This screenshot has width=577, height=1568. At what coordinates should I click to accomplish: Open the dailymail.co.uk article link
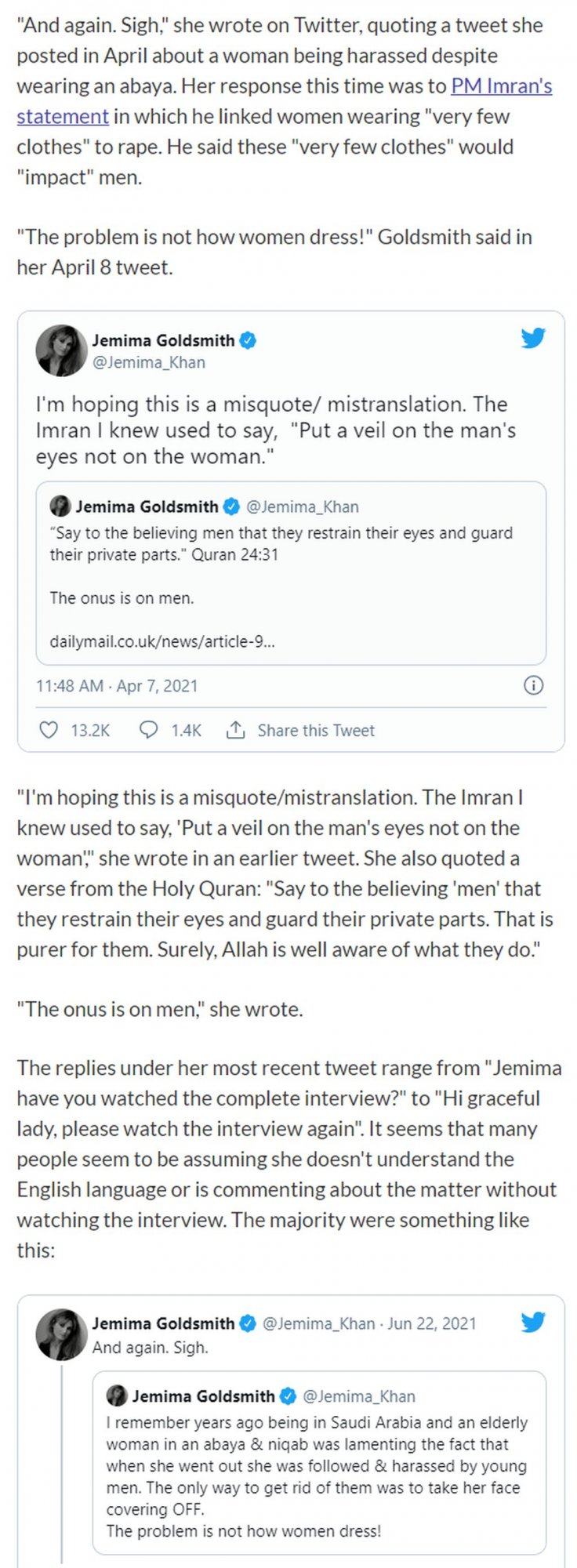pos(162,641)
